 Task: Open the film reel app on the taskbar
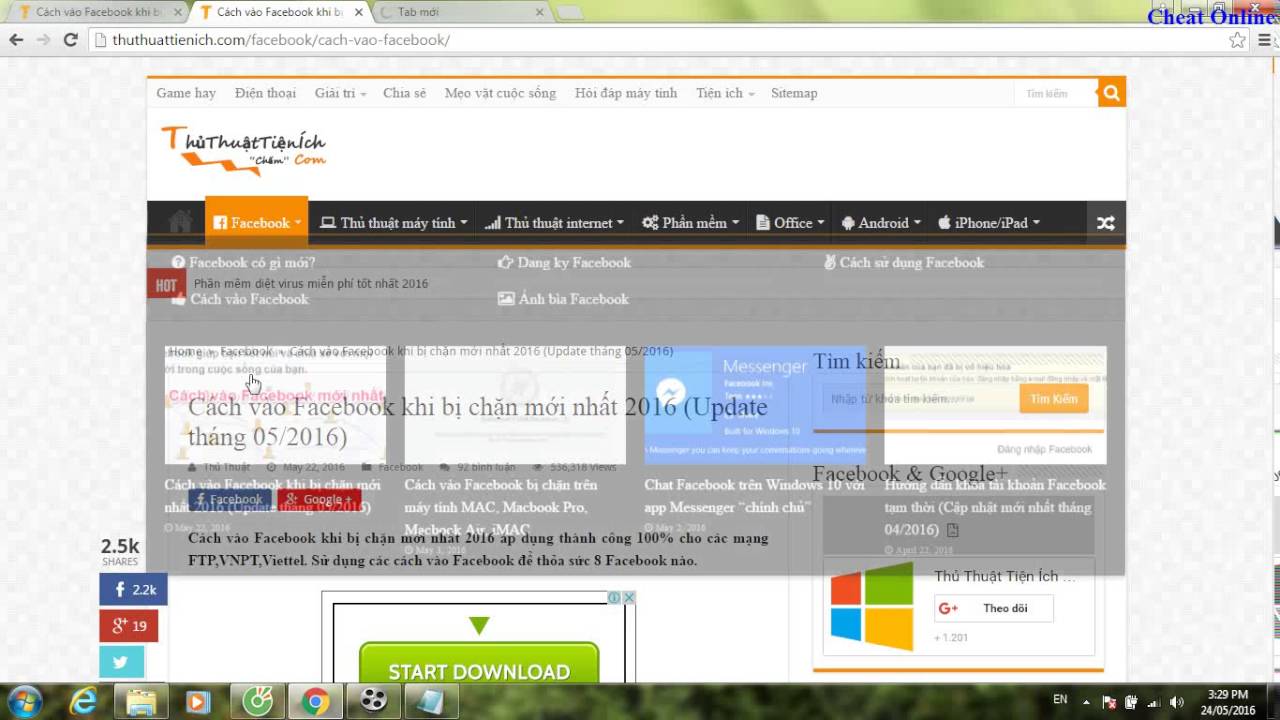[373, 701]
